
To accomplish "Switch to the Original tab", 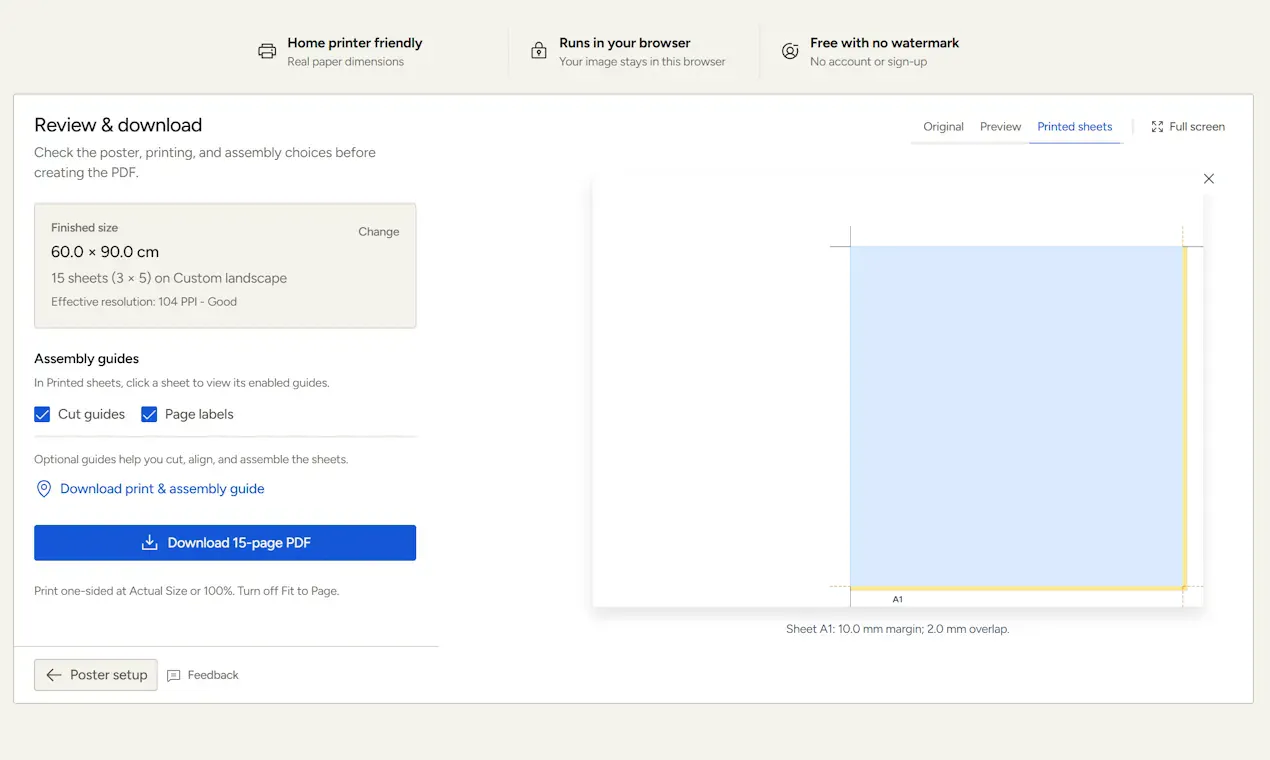I will pyautogui.click(x=943, y=127).
